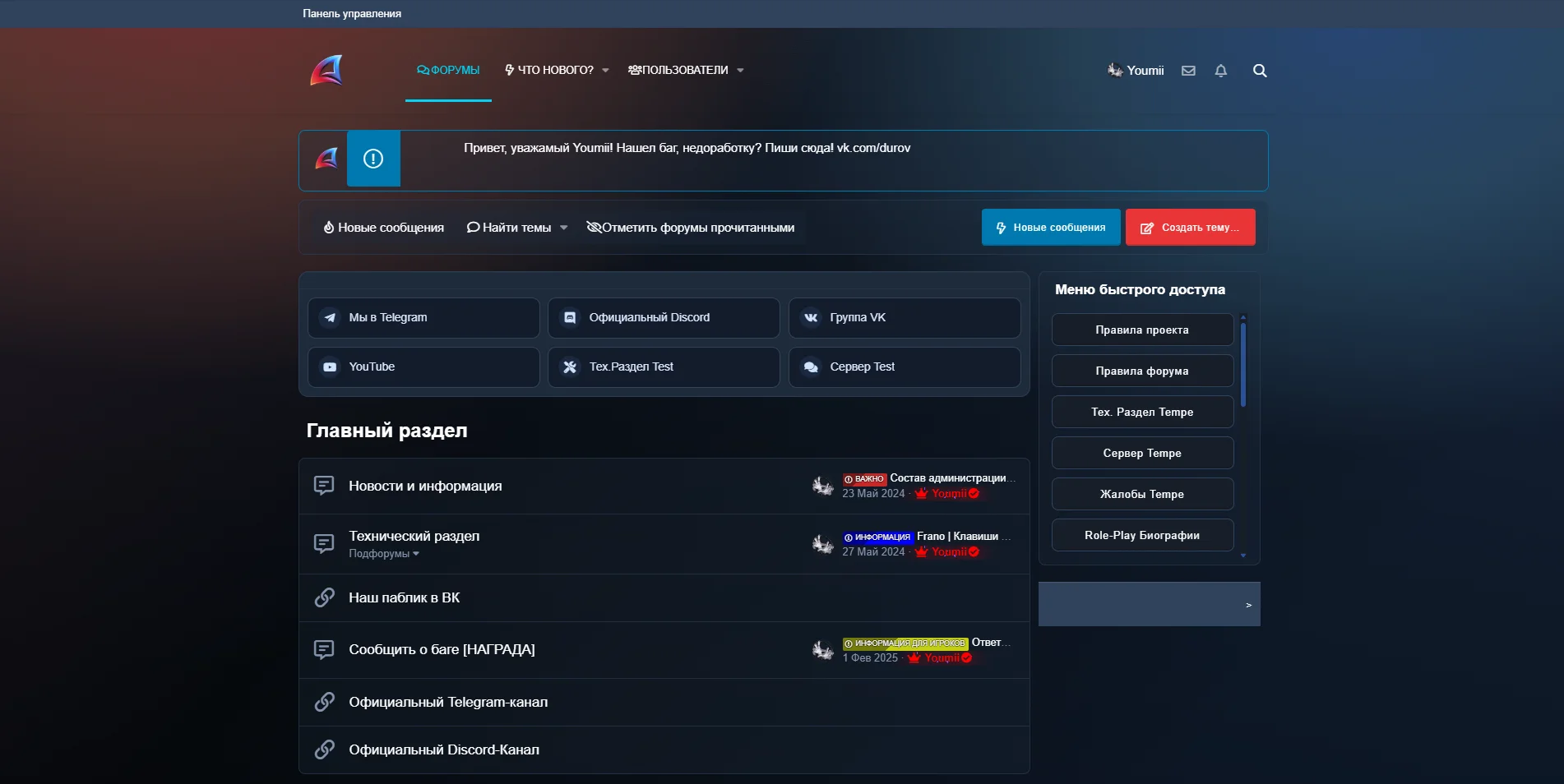Image resolution: width=1564 pixels, height=784 pixels.
Task: Click the Official Discord icon tile
Action: pos(570,318)
